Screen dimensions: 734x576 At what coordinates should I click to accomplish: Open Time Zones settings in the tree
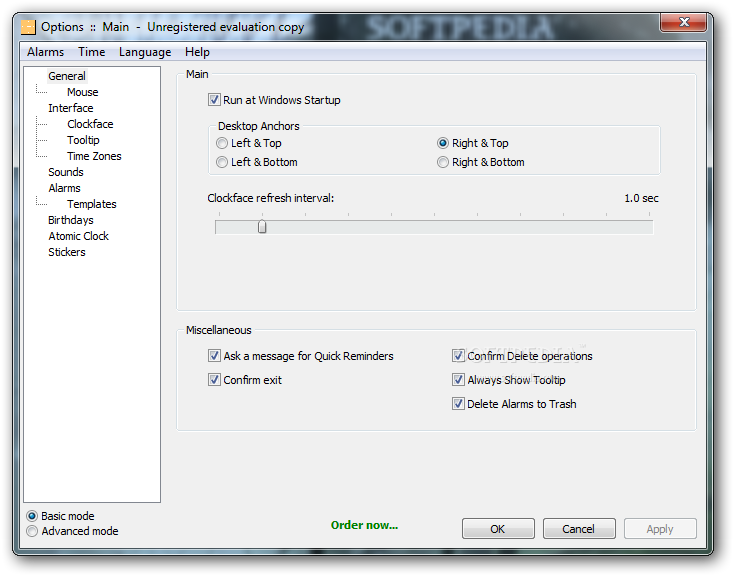point(94,156)
